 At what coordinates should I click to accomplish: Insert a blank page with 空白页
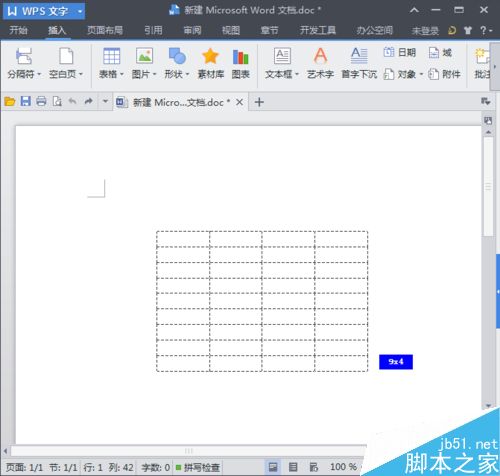click(66, 63)
